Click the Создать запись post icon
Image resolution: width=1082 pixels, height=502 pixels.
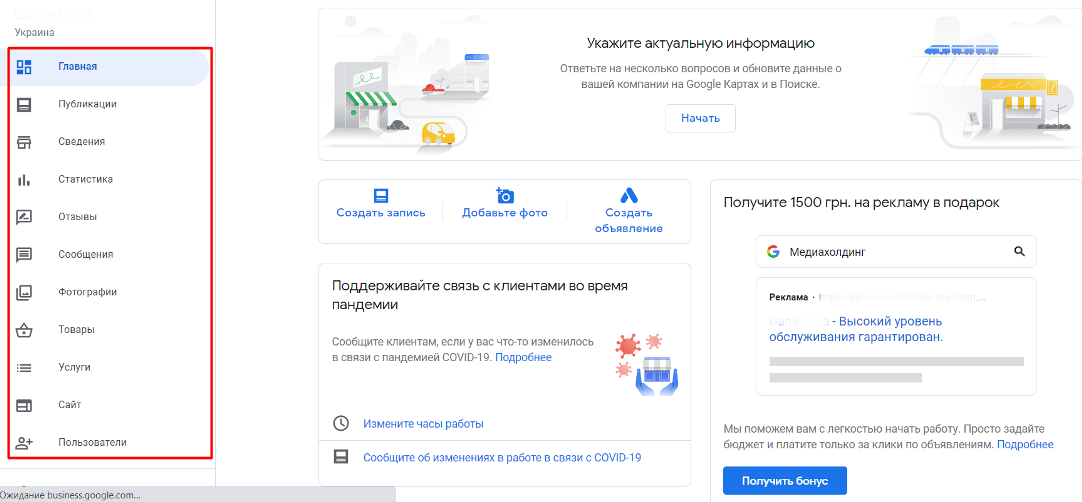point(381,195)
